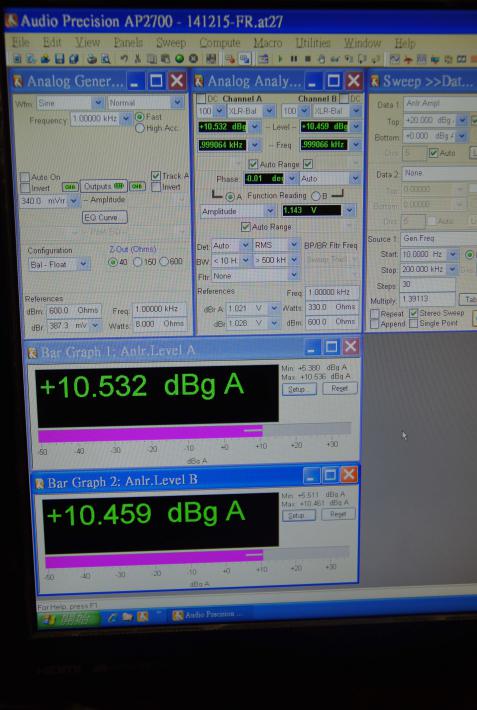Click the Copy icon in toolbar
This screenshot has width=477, height=710.
152,59
